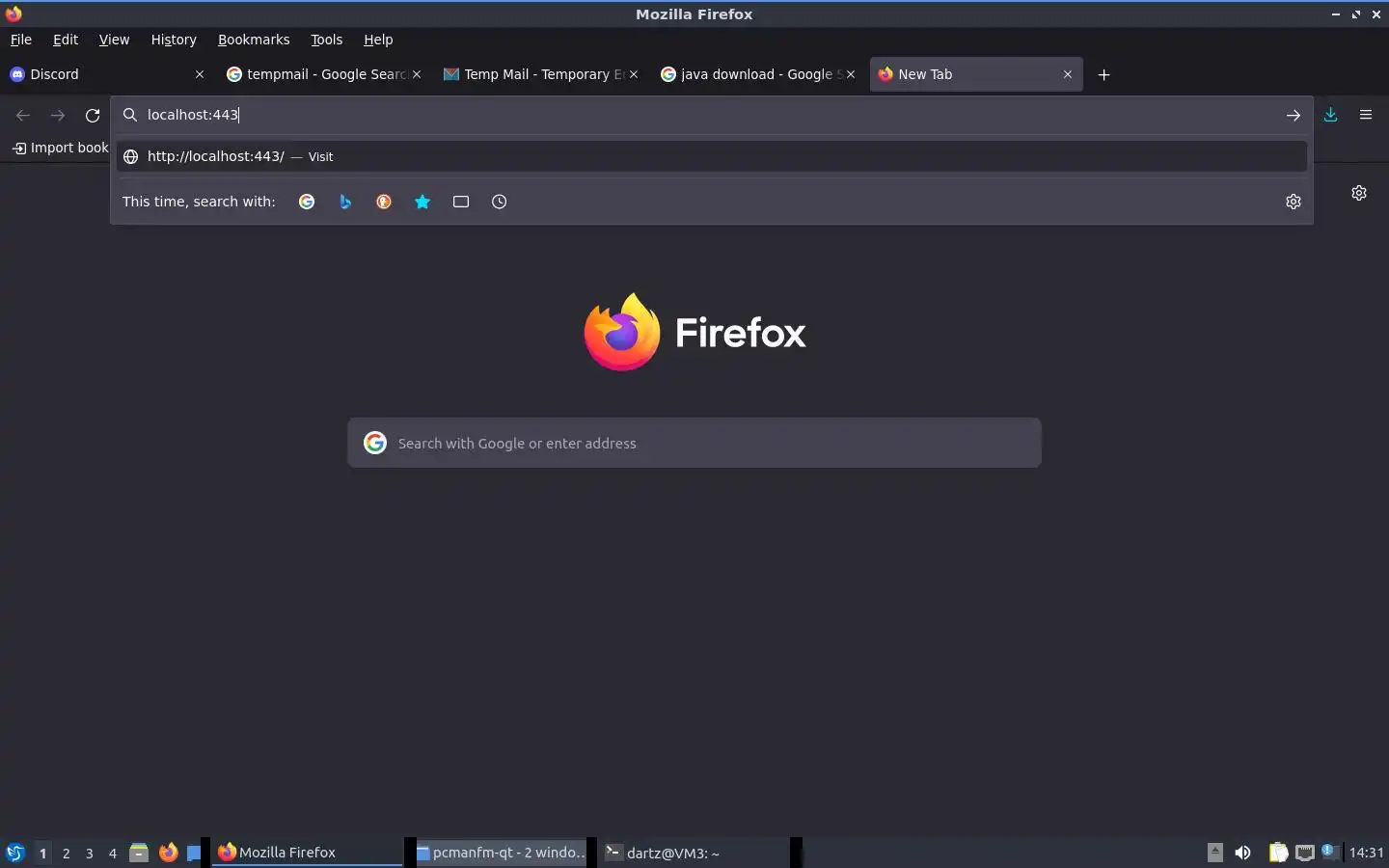Open the Edit menu
Image resolution: width=1389 pixels, height=868 pixels.
click(x=66, y=40)
